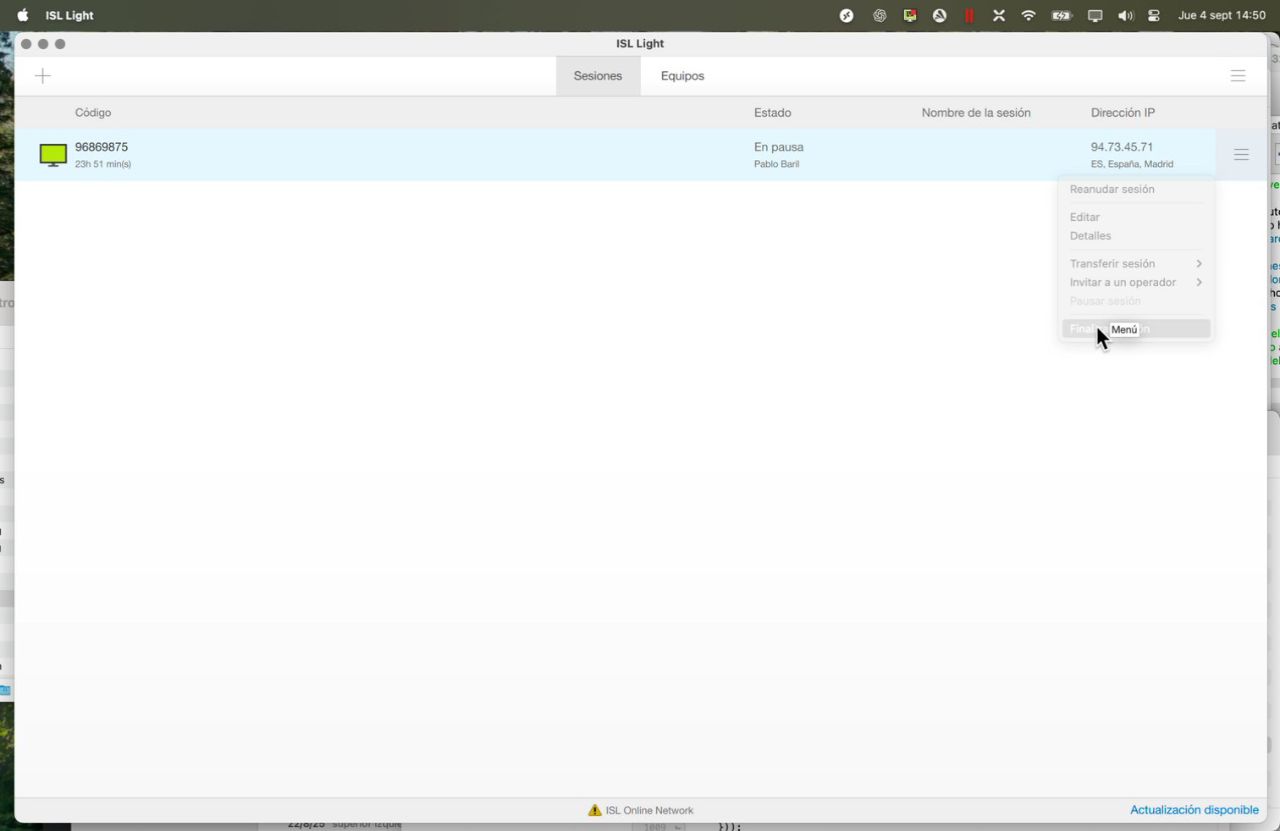Open the hamburger menu in top toolbar
This screenshot has height=831, width=1280.
pyautogui.click(x=1237, y=76)
